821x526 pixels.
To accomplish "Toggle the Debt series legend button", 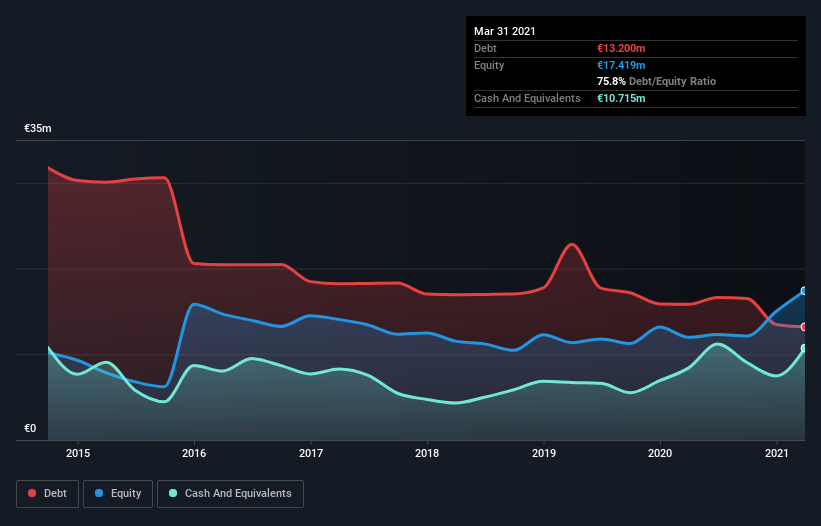I will [x=47, y=494].
